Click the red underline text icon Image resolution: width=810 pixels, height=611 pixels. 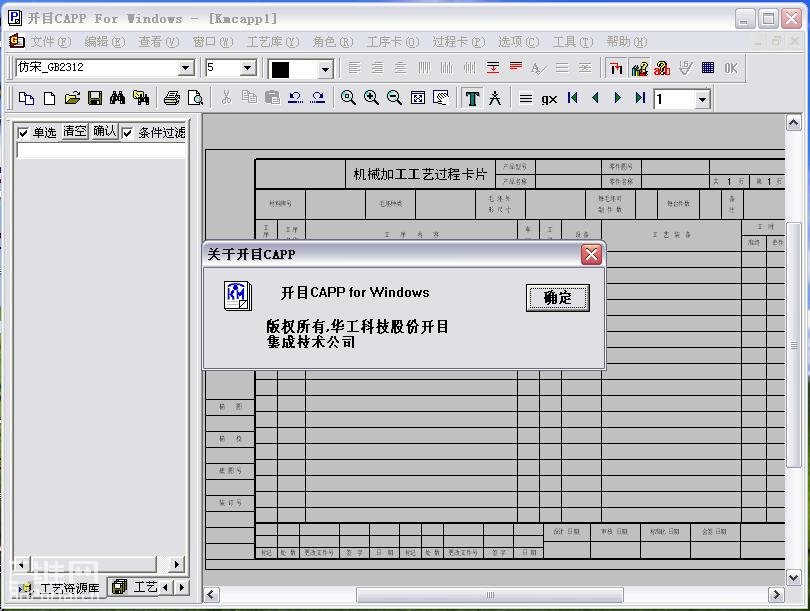point(516,67)
